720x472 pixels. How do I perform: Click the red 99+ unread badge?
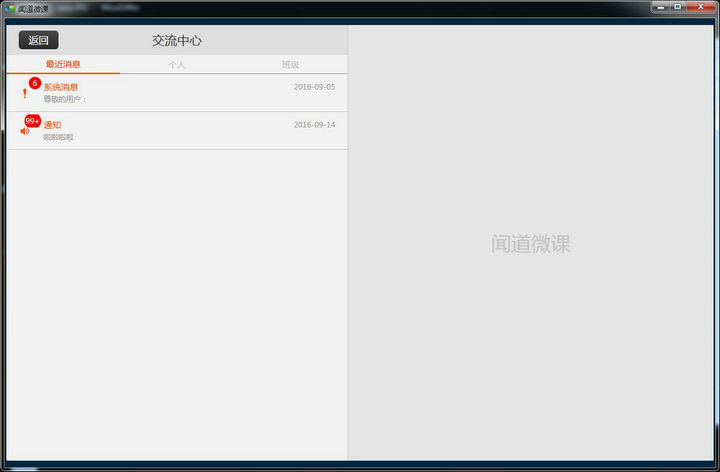click(33, 121)
